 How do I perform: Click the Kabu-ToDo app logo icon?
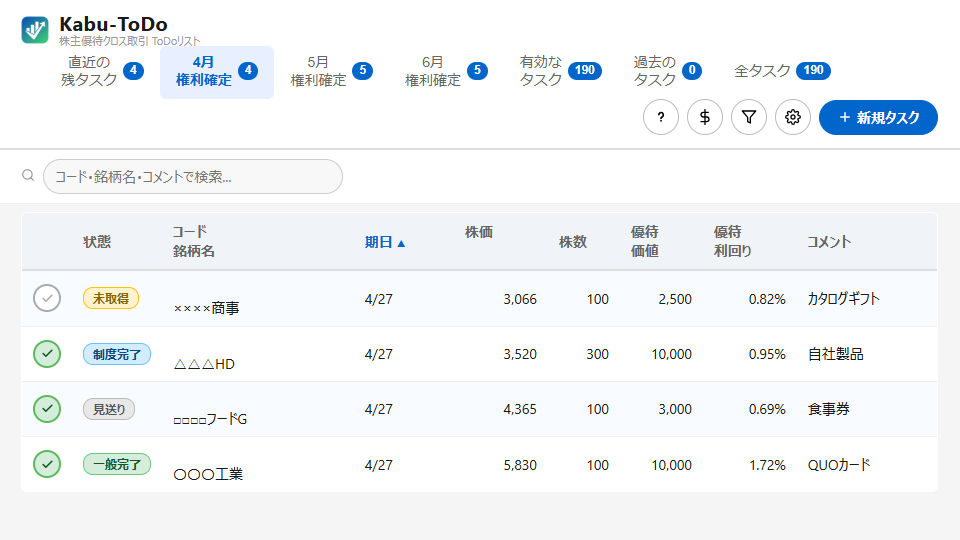click(x=35, y=30)
